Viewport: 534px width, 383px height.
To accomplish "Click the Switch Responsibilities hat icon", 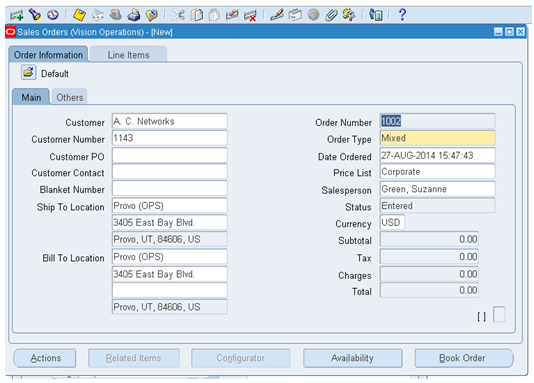I will [116, 15].
